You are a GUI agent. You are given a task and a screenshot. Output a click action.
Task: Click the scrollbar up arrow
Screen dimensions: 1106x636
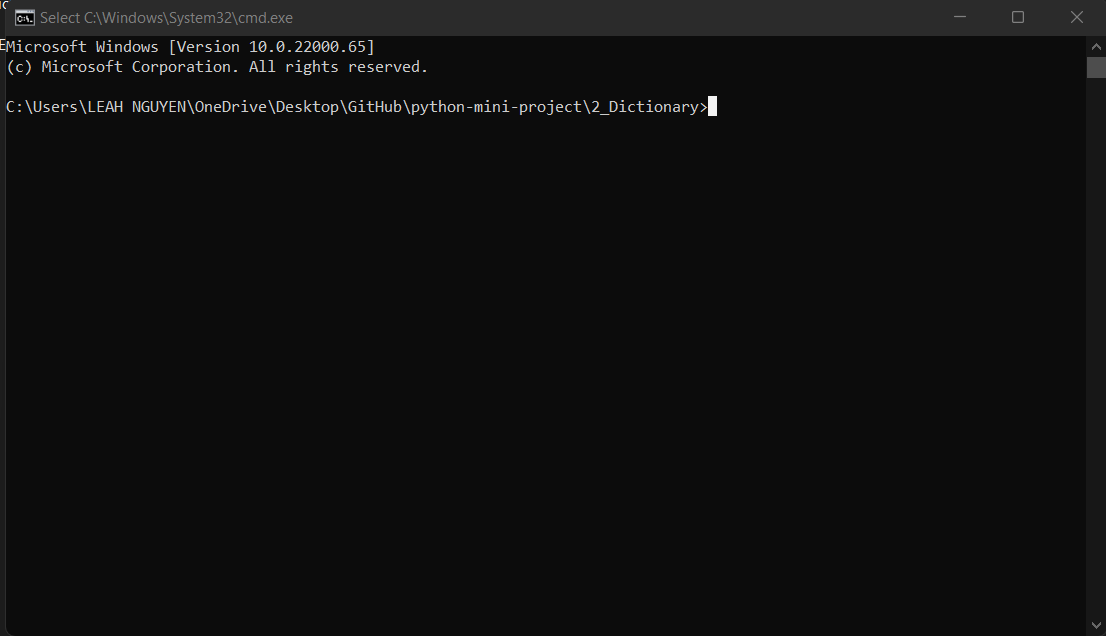click(1096, 47)
